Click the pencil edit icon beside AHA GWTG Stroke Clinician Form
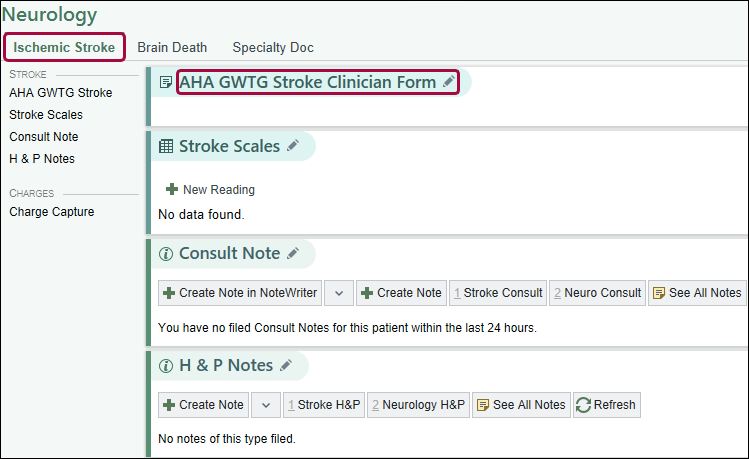 [x=449, y=82]
